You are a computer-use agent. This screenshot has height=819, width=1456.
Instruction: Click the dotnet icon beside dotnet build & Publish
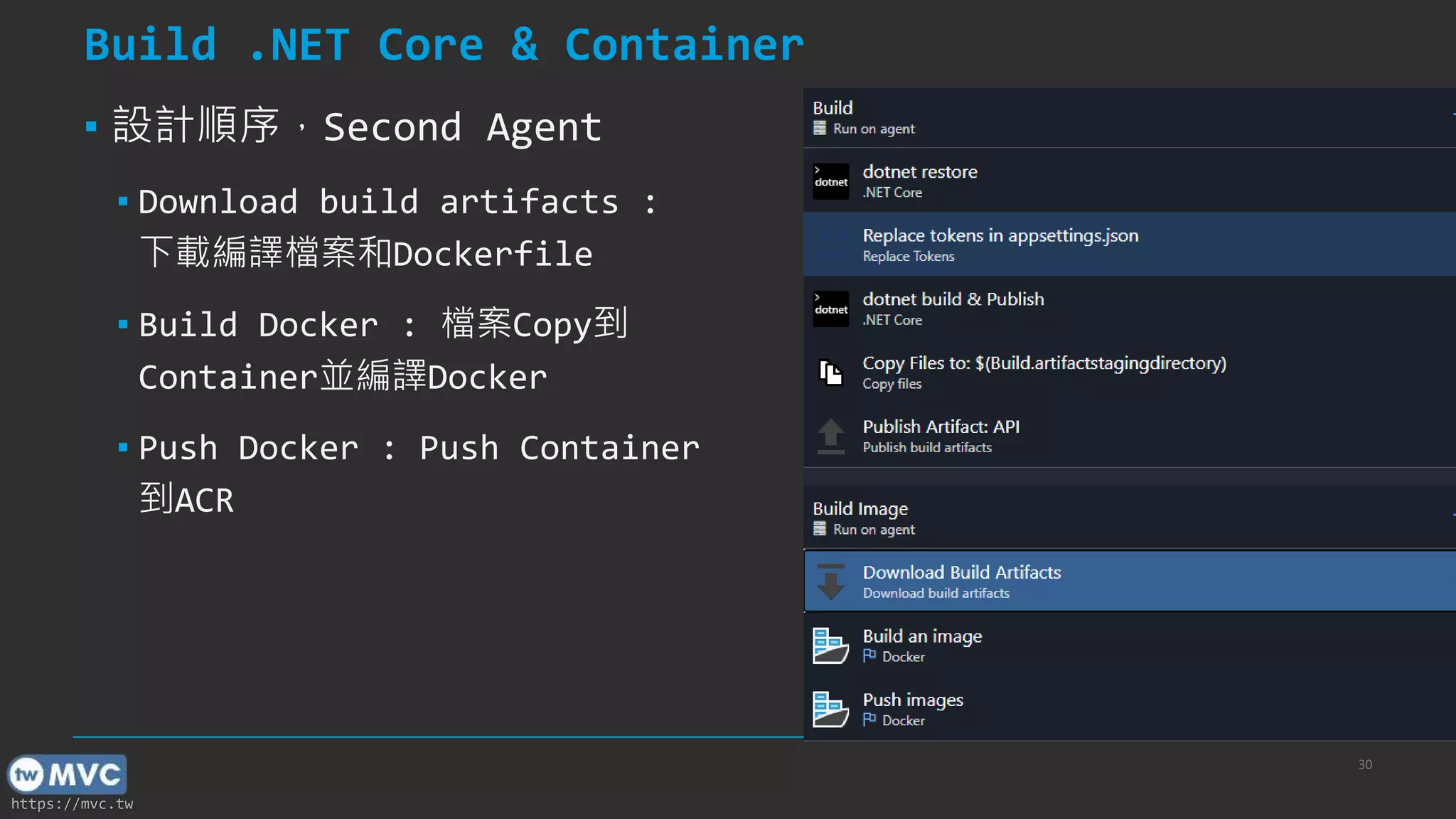tap(830, 309)
